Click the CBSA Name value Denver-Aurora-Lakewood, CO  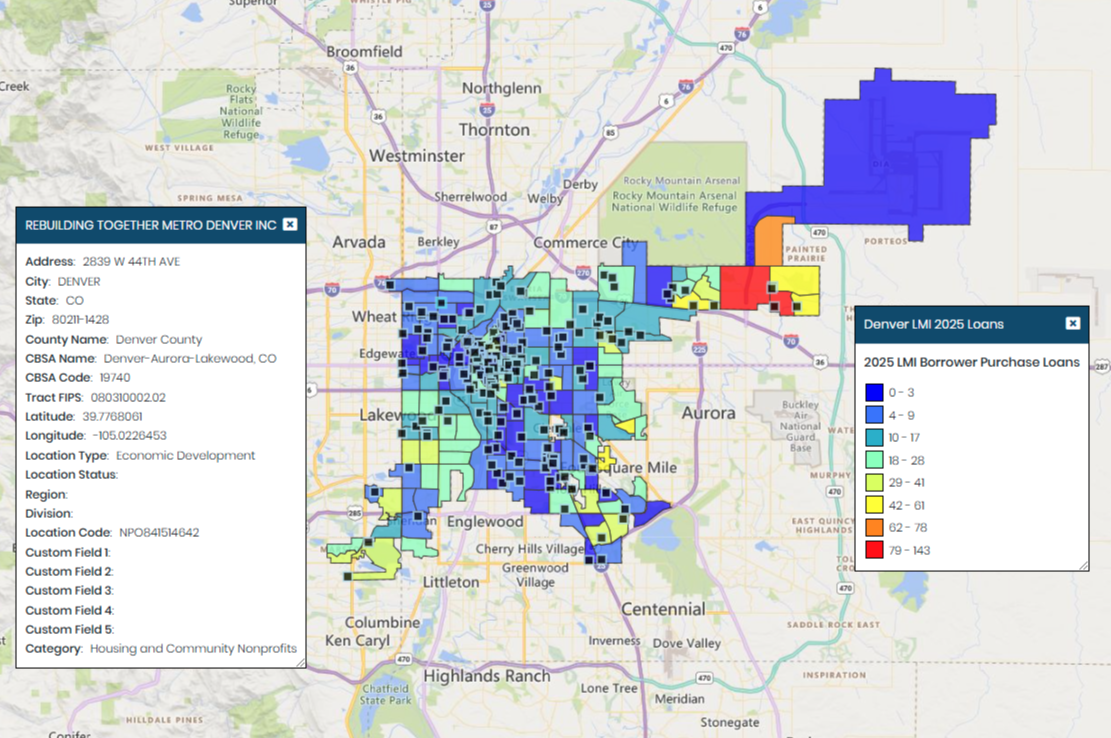[x=190, y=358]
